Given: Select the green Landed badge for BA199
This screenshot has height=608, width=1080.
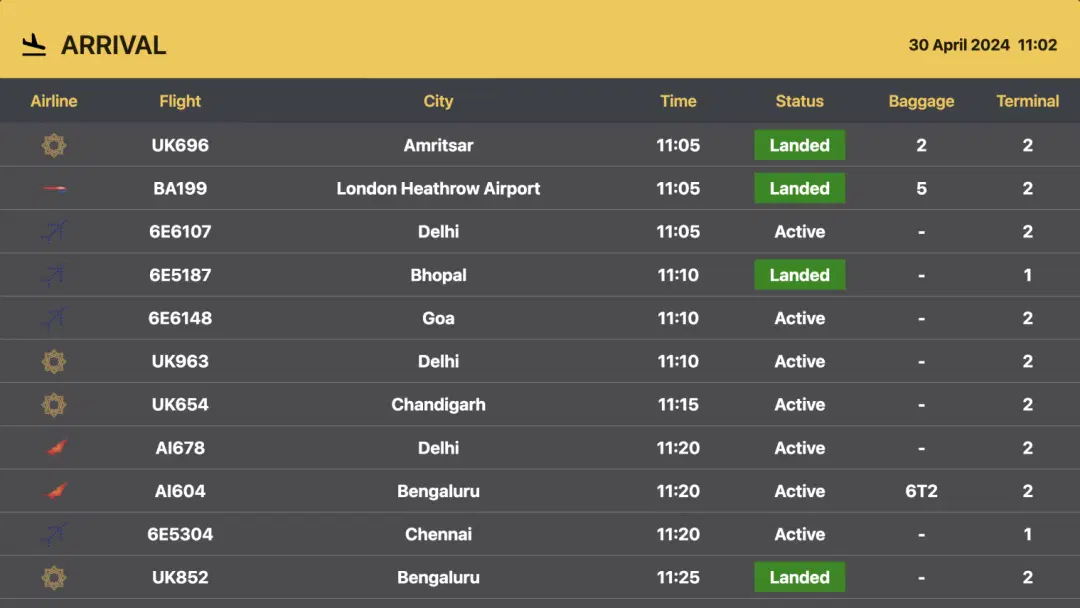Looking at the screenshot, I should pos(799,188).
